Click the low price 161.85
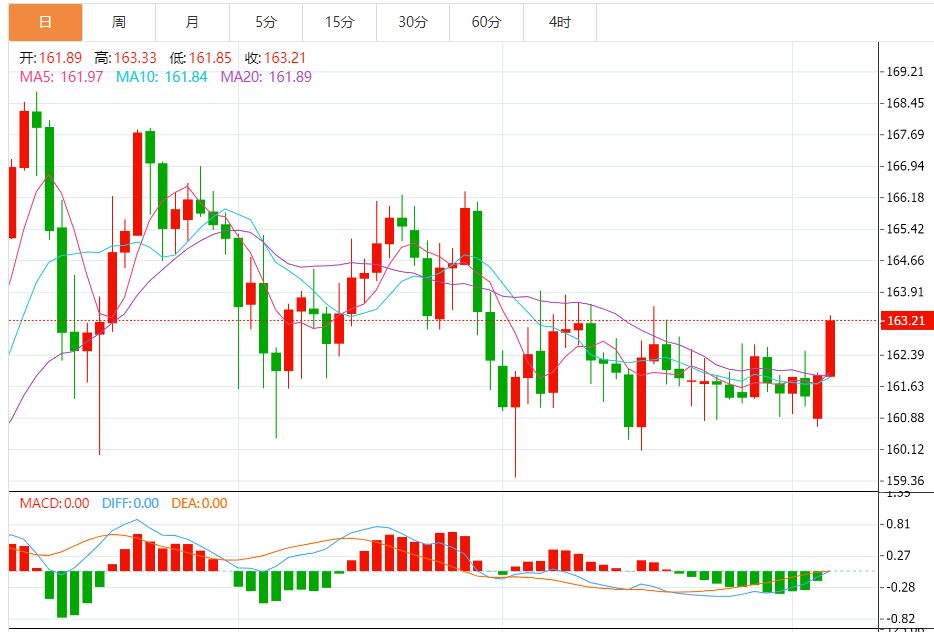 pos(210,58)
